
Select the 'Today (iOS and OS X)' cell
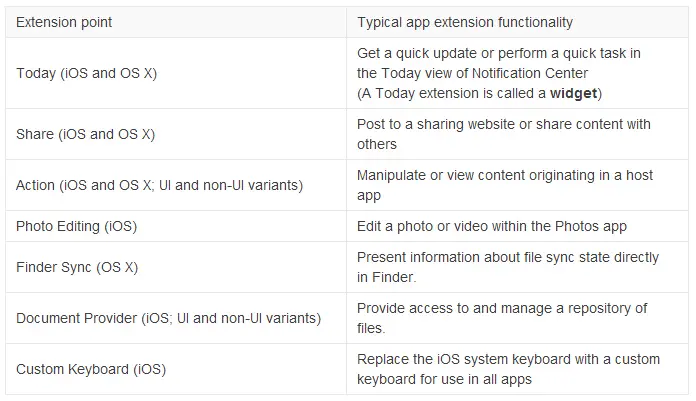(x=86, y=74)
